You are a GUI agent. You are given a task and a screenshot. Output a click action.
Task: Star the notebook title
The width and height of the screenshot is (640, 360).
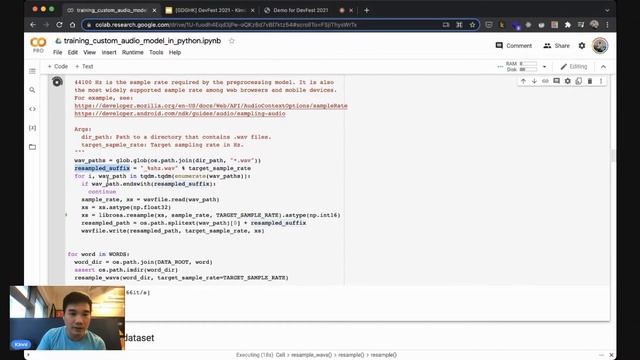(x=231, y=41)
